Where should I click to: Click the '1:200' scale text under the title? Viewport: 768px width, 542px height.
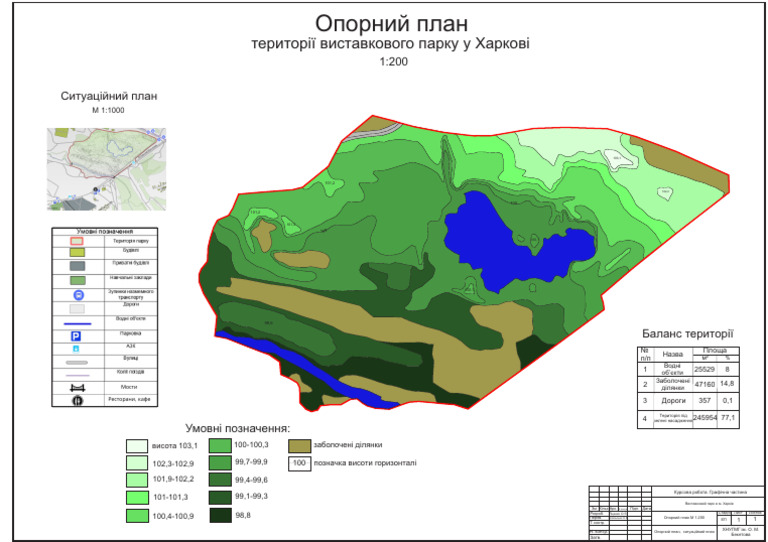(x=393, y=62)
